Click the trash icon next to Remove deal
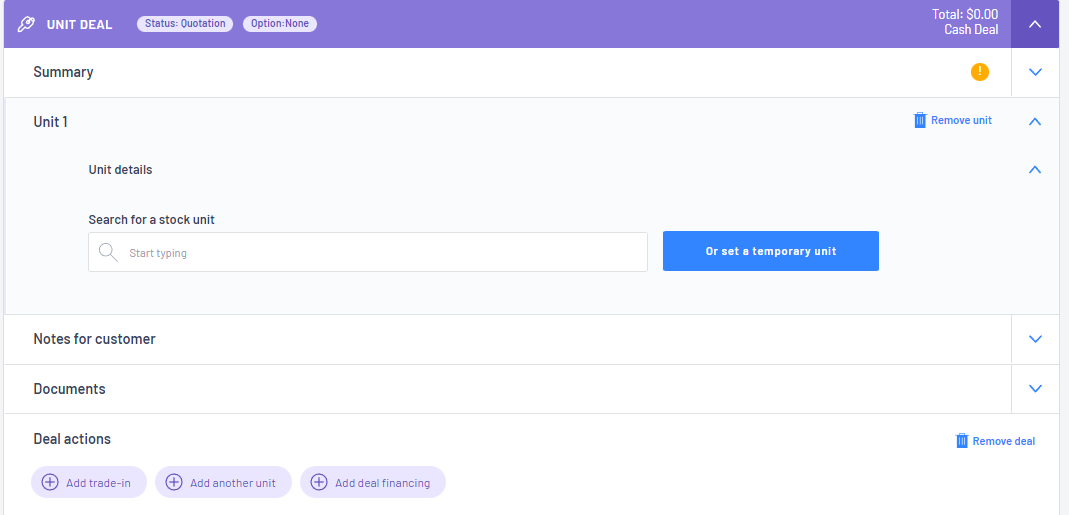This screenshot has height=515, width=1069. (x=962, y=441)
